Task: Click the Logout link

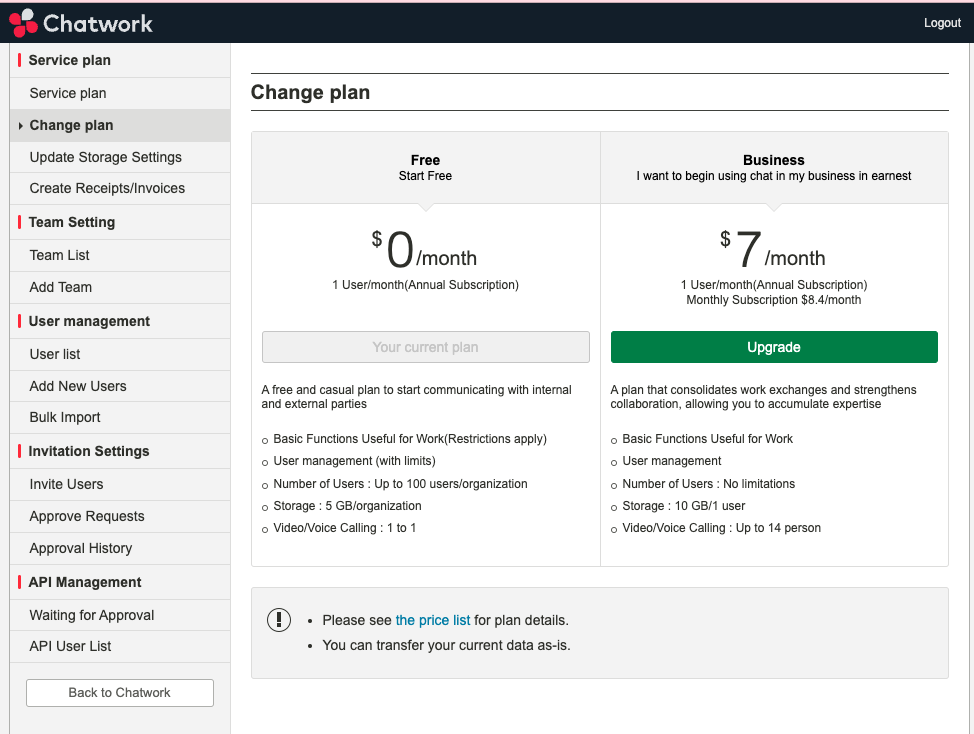Action: click(942, 23)
